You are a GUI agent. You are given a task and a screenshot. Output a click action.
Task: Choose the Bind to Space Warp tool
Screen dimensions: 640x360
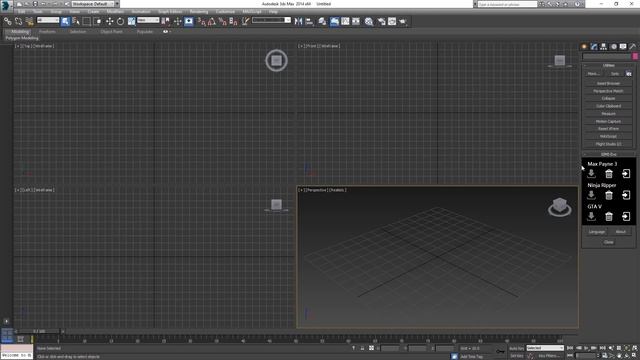click(x=29, y=21)
